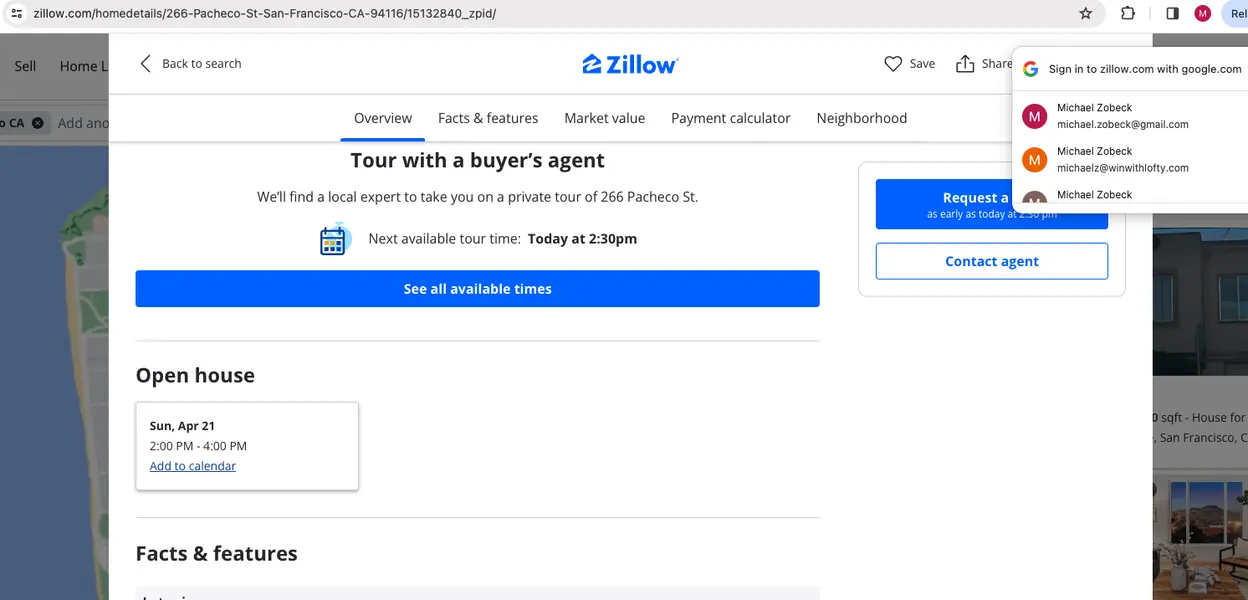
Task: Jump to the Neighborhood tab
Action: (861, 118)
